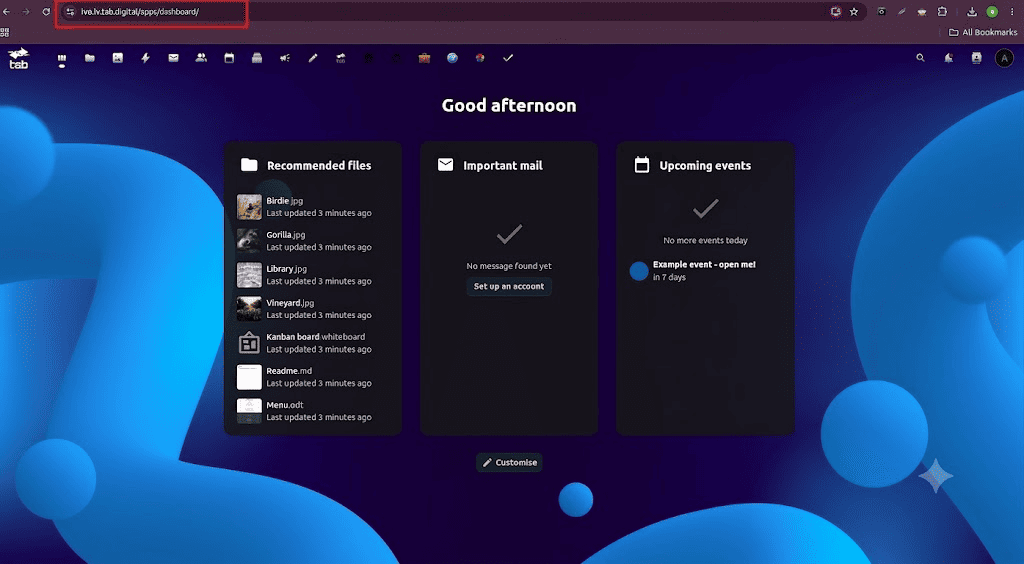Image resolution: width=1024 pixels, height=564 pixels.
Task: Click the Customise button
Action: tap(509, 462)
